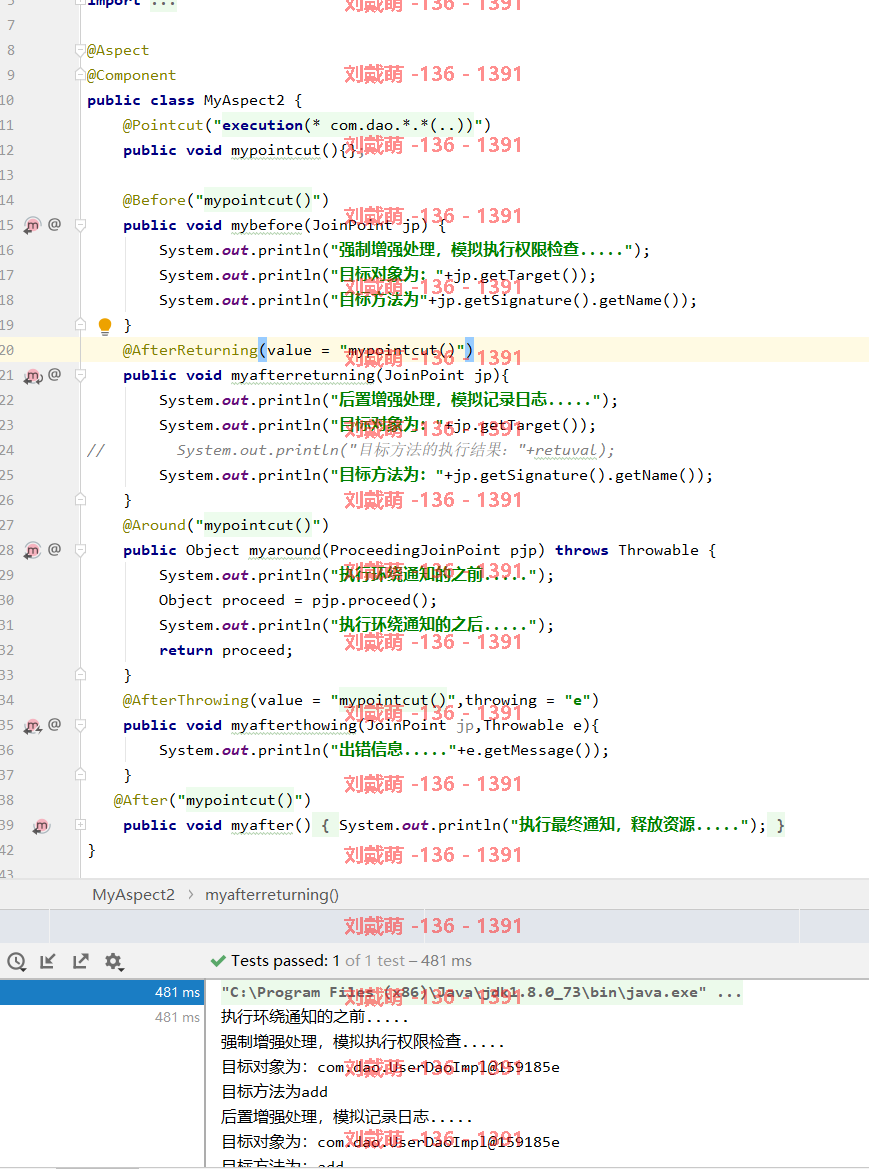Click the myaround method name
Screen dimensions: 869x1169
pos(284,551)
